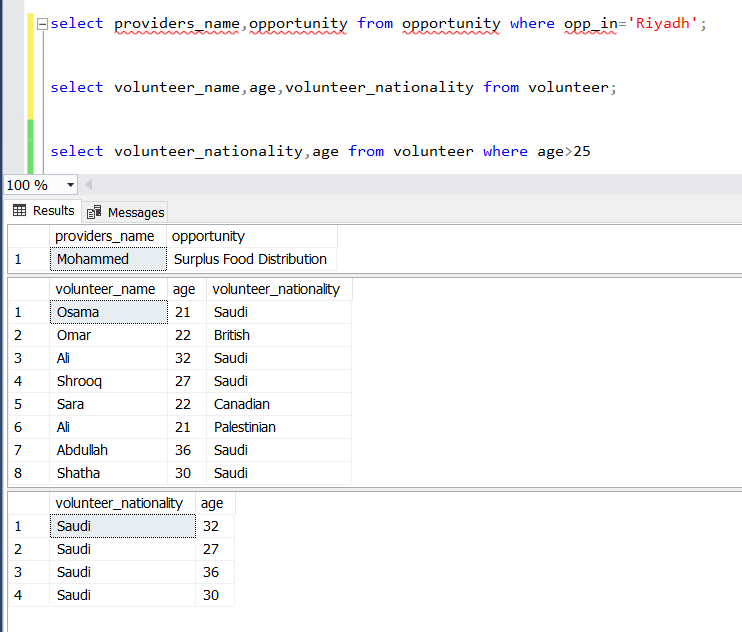This screenshot has width=742, height=632.
Task: Select row 8 header of volunteer list
Action: coord(29,474)
